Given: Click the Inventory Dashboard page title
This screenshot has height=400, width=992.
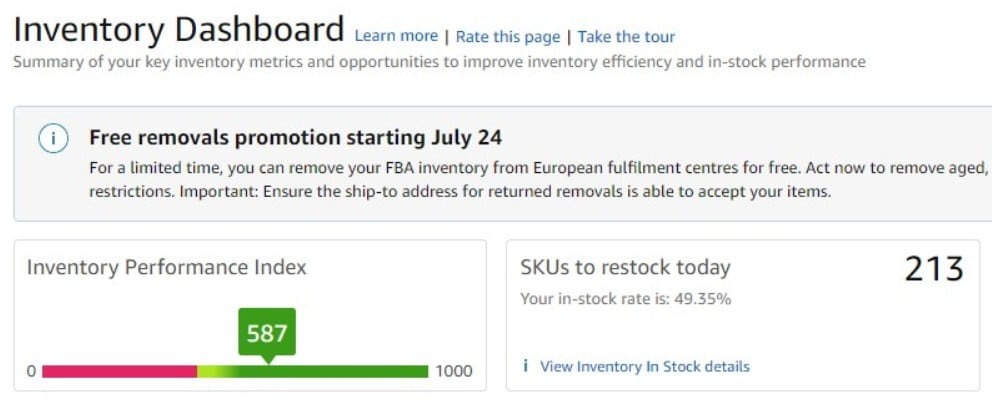Looking at the screenshot, I should 179,29.
